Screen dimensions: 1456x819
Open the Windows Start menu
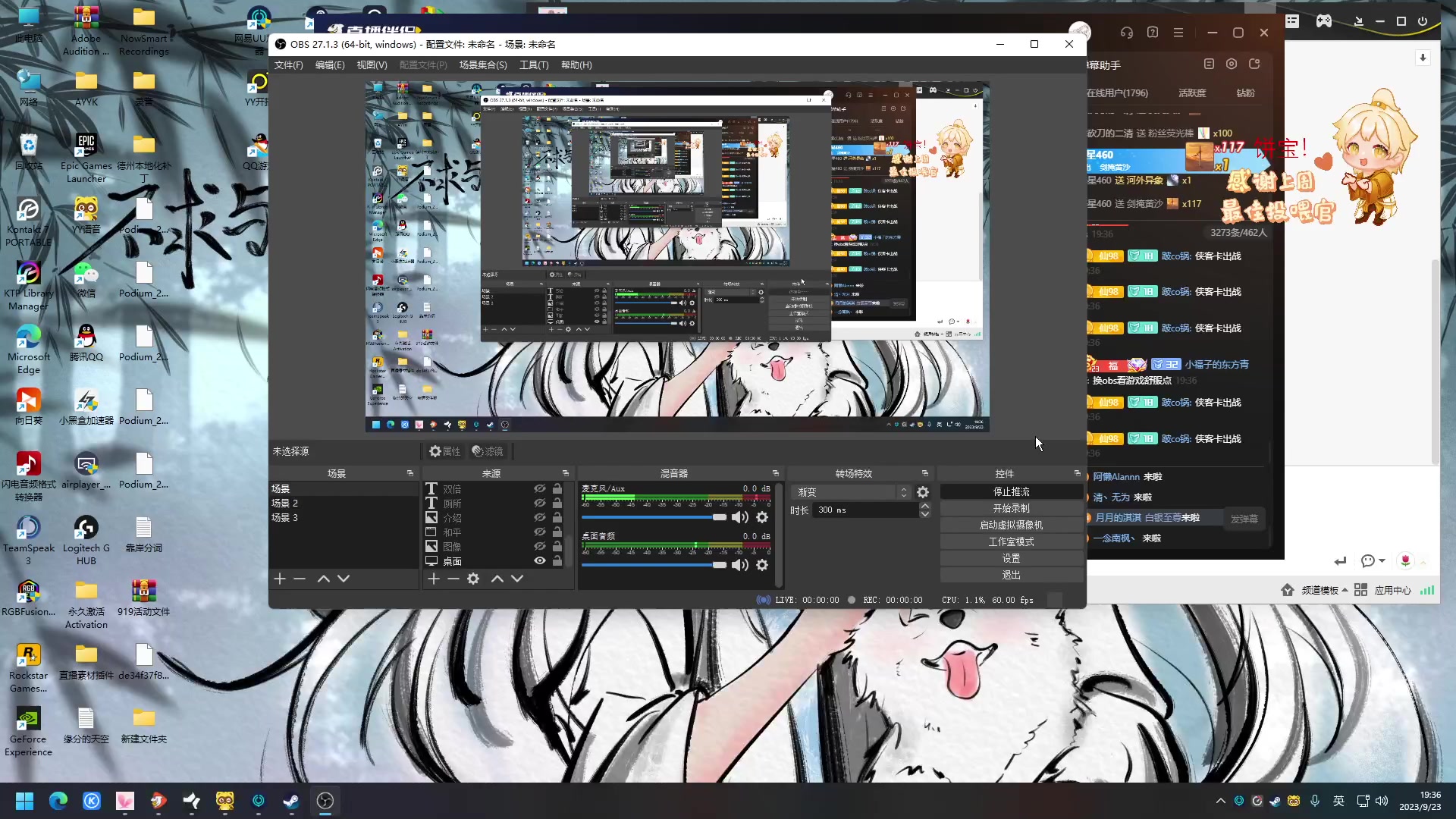coord(24,801)
